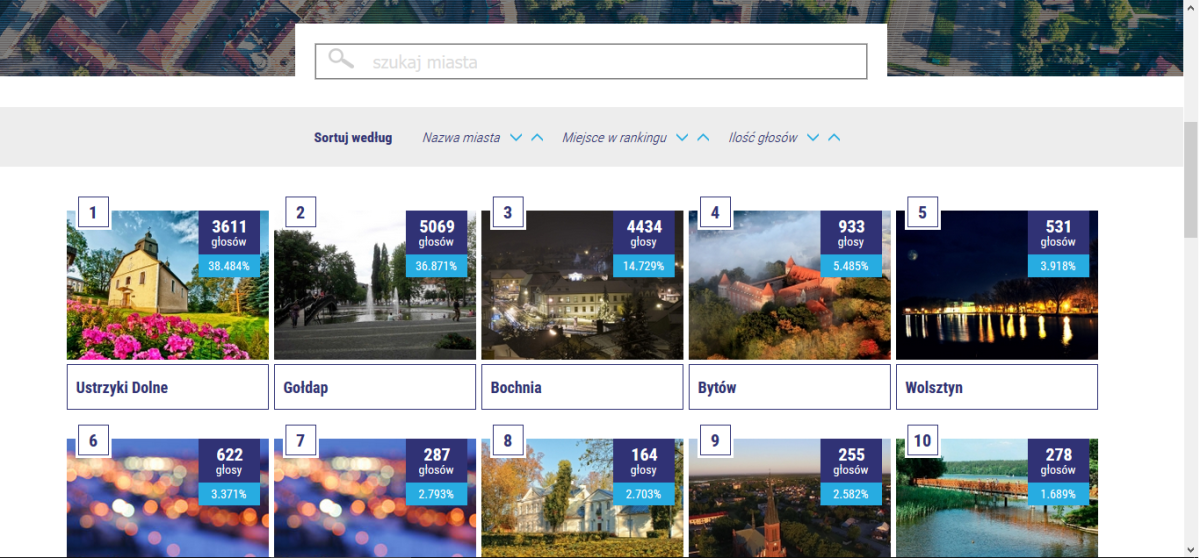Sort vote count with down chevron
This screenshot has height=558, width=1200.
pos(813,138)
